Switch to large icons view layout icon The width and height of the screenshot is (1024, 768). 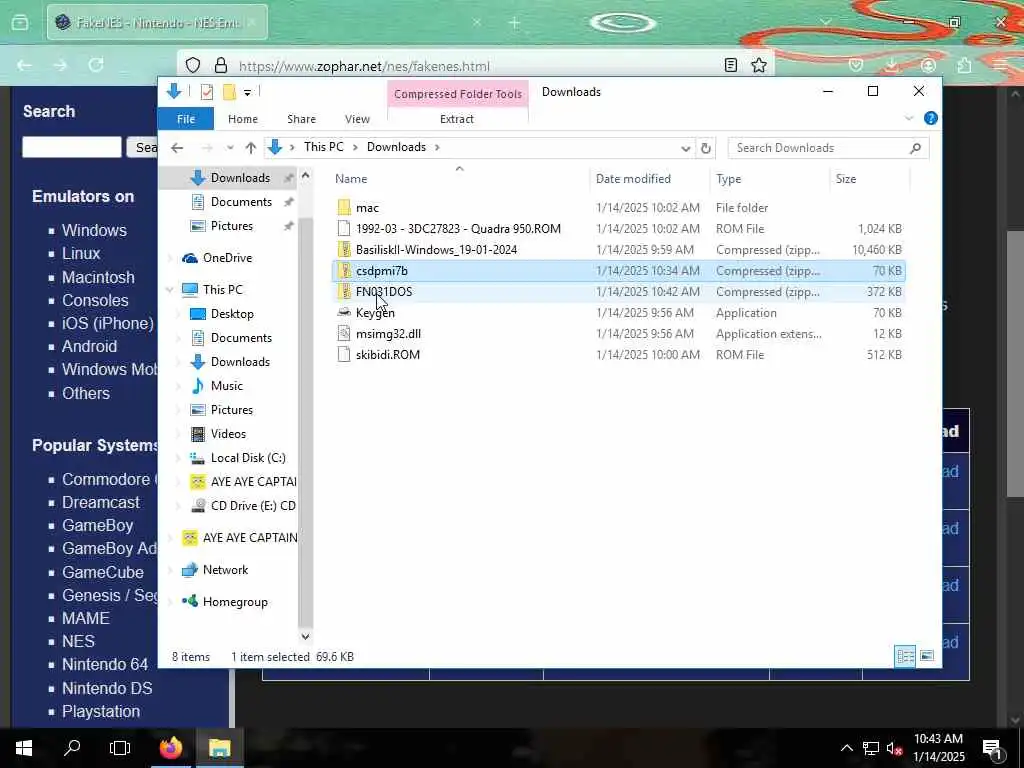tap(927, 656)
